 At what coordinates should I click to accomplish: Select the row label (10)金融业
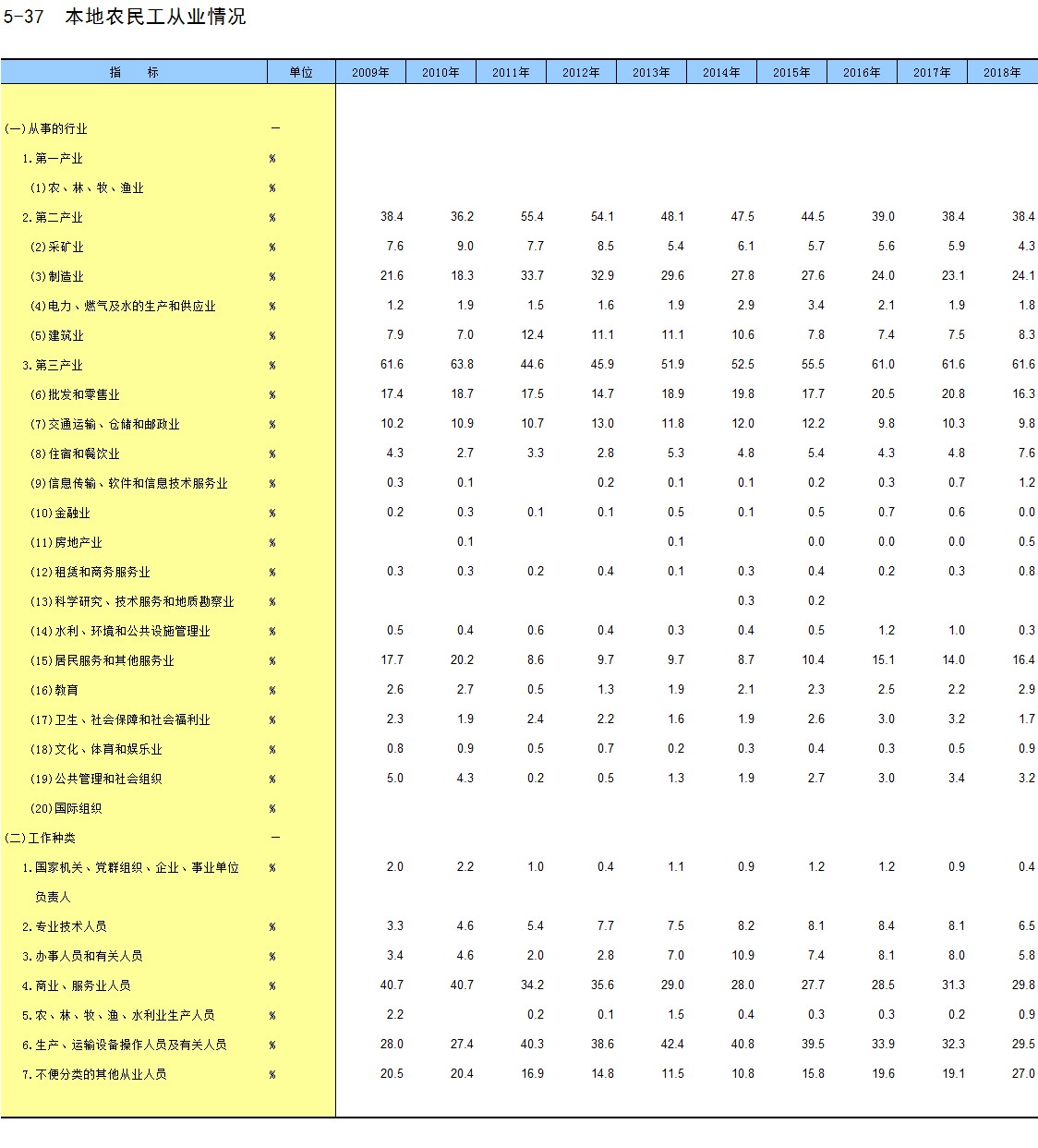pos(60,513)
